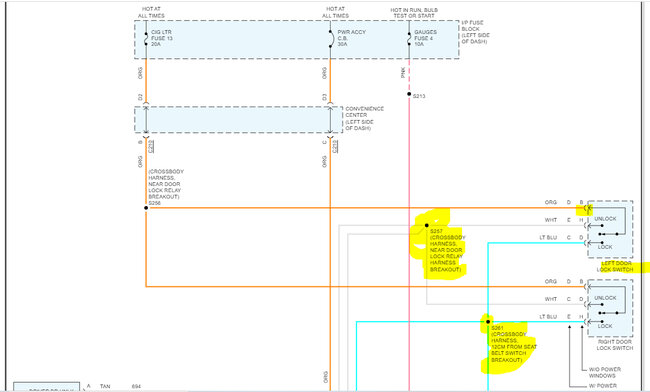The width and height of the screenshot is (650, 392).
Task: Click the 694 circuit number
Action: (136, 386)
